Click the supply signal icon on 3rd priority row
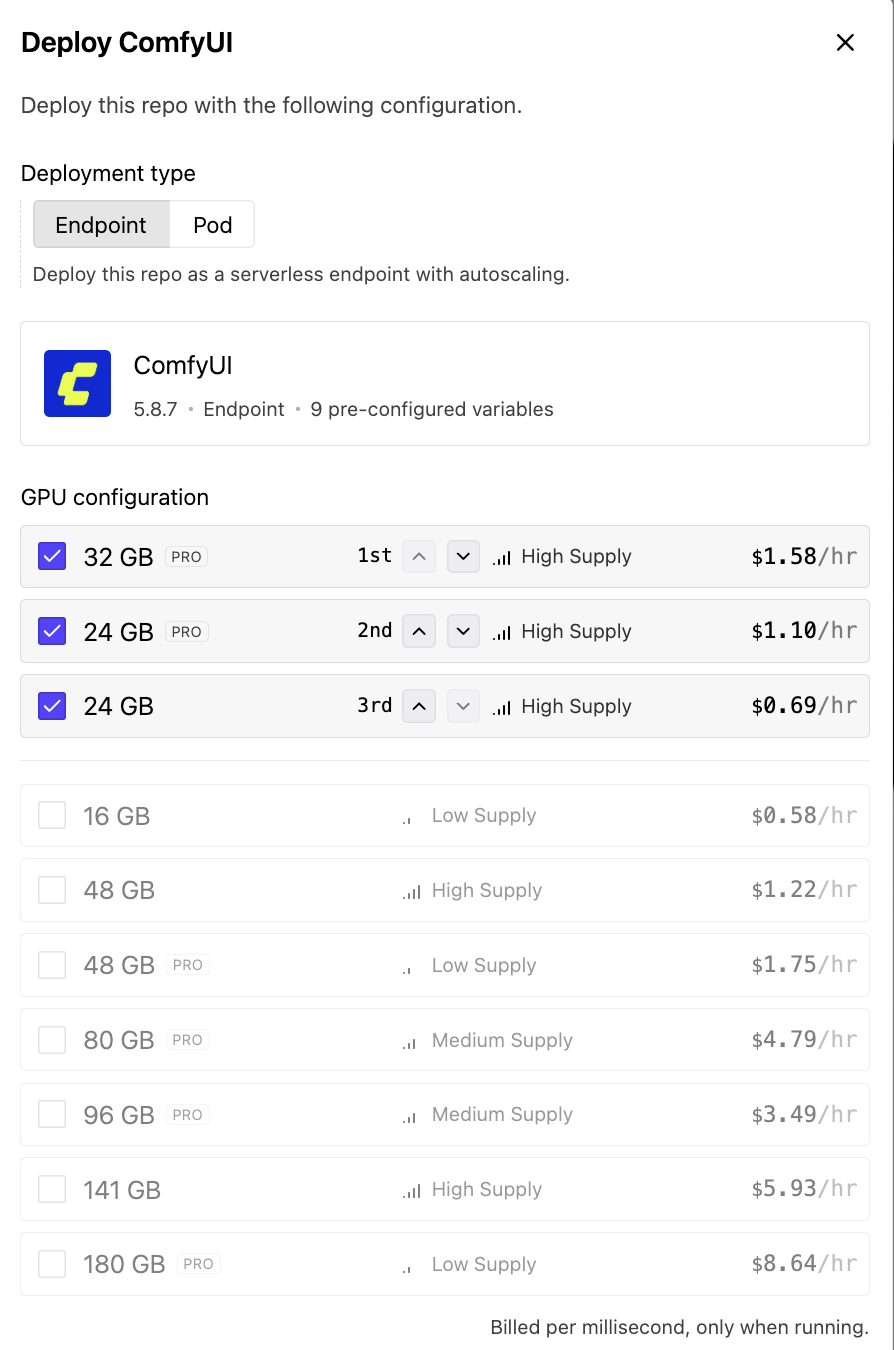Image resolution: width=894 pixels, height=1350 pixels. click(x=502, y=707)
